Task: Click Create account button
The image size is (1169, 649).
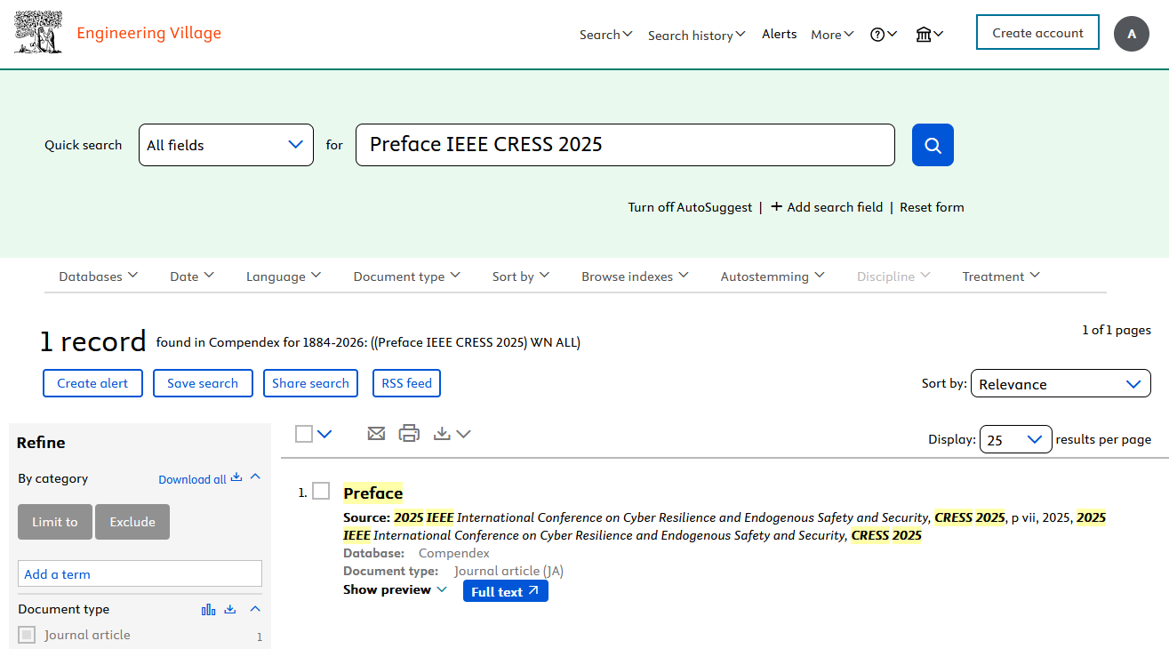Action: 1037,32
